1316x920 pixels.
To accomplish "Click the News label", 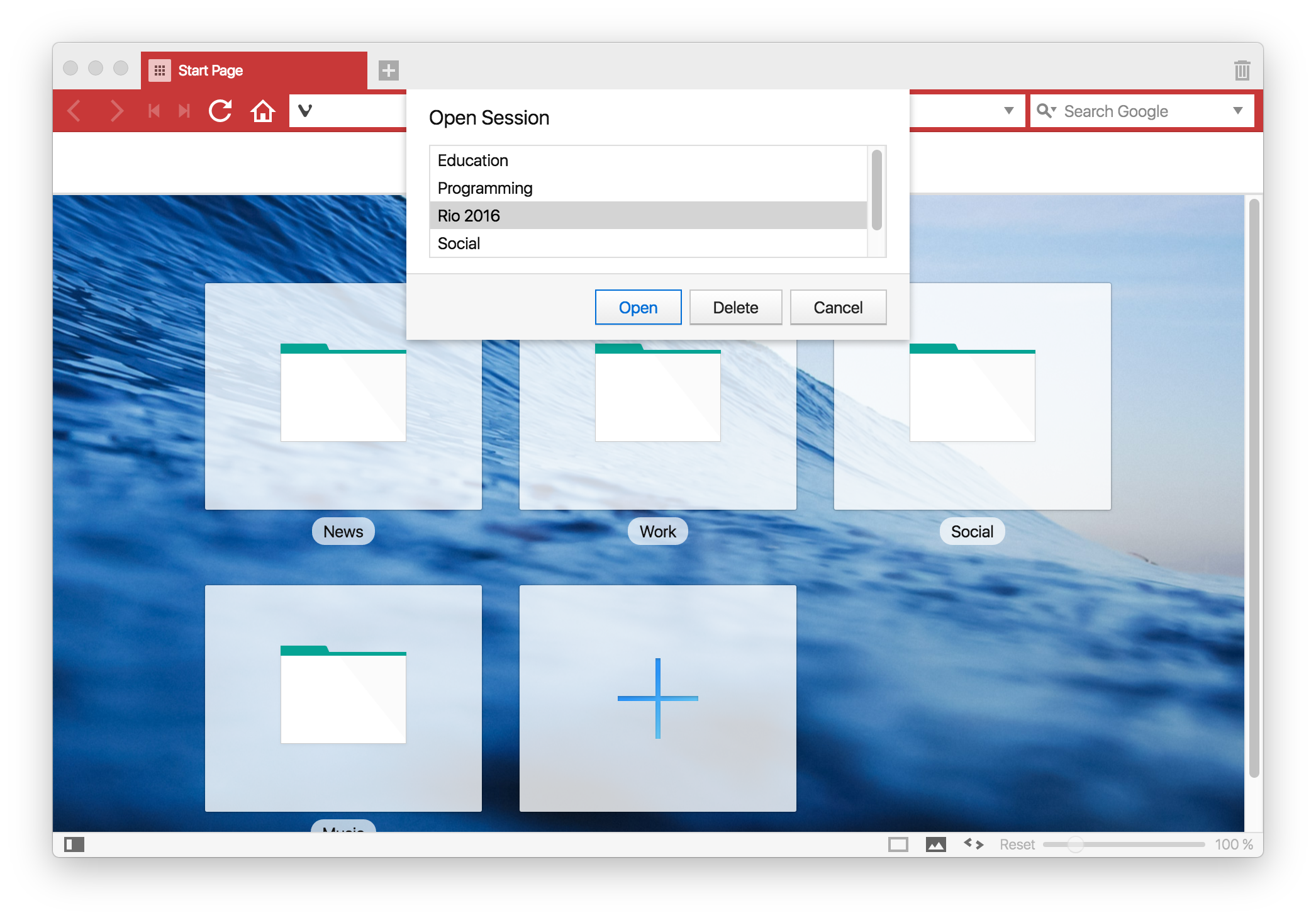I will click(x=343, y=532).
